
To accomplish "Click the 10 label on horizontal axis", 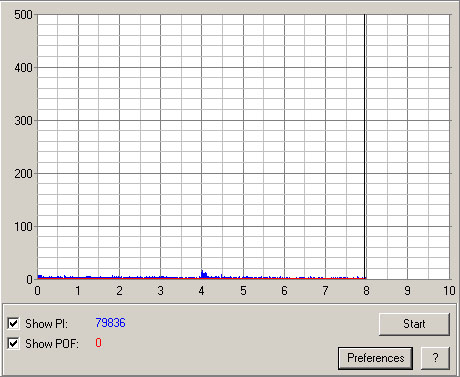I will [x=449, y=291].
